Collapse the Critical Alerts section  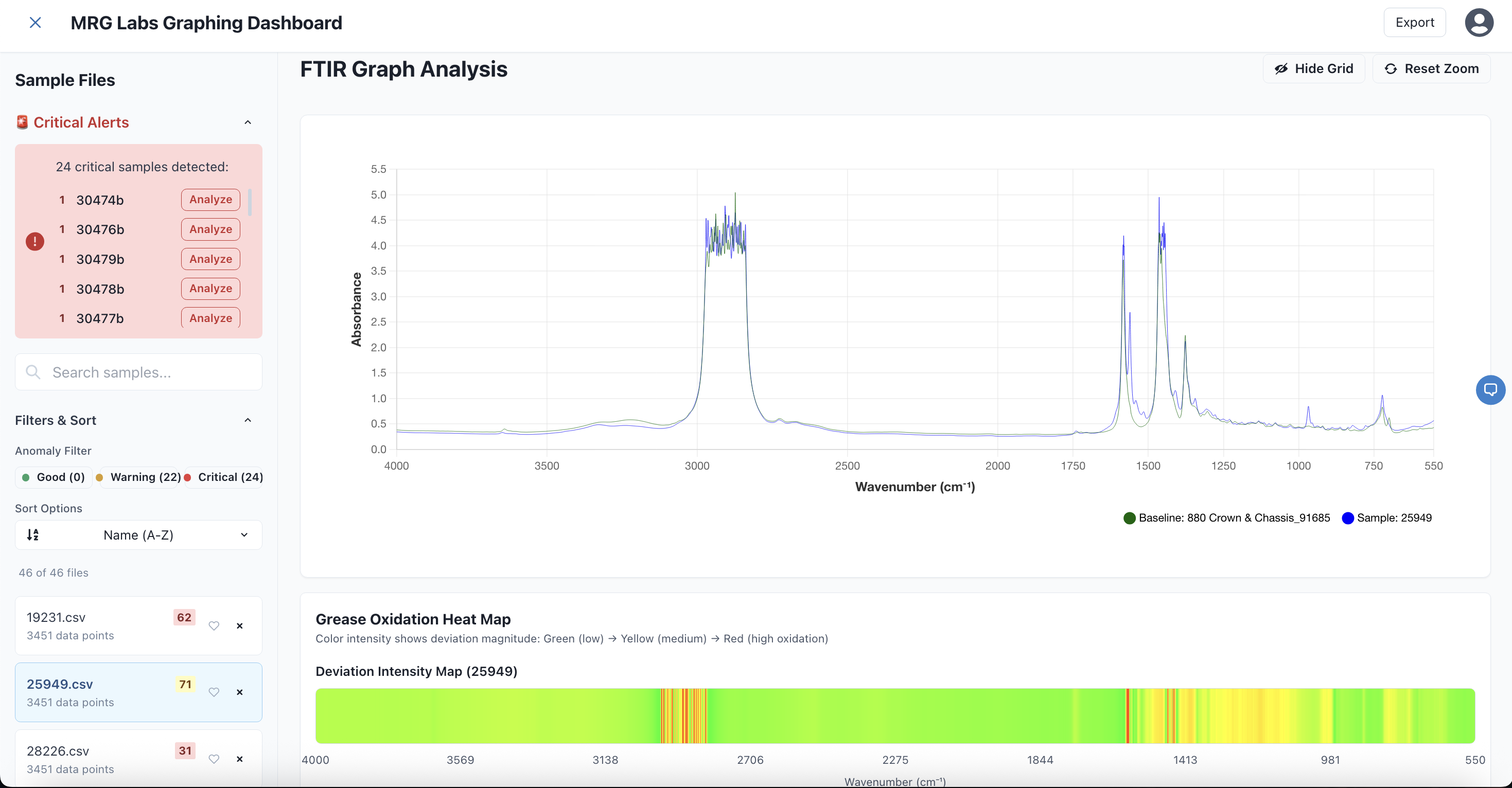point(248,122)
